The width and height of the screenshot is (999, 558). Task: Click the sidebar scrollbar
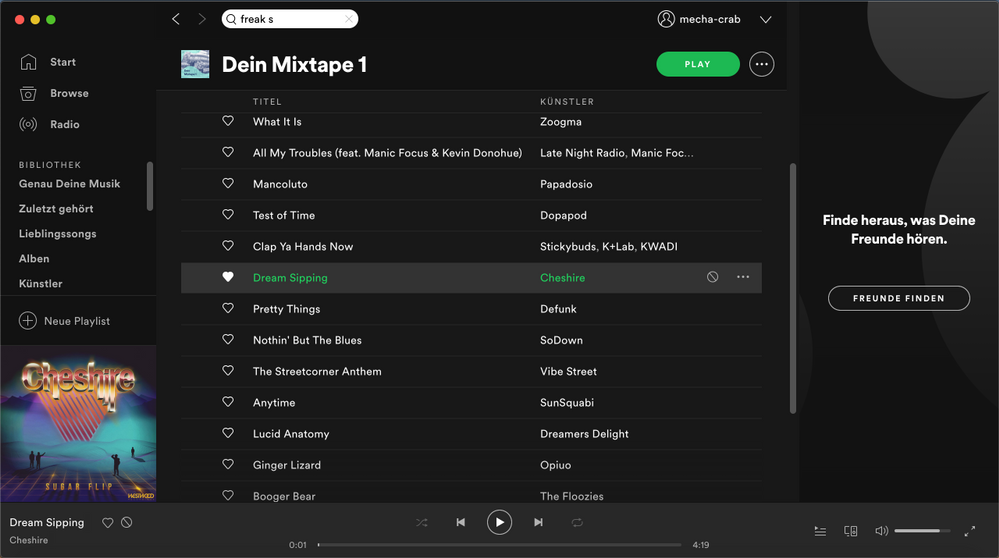click(150, 186)
